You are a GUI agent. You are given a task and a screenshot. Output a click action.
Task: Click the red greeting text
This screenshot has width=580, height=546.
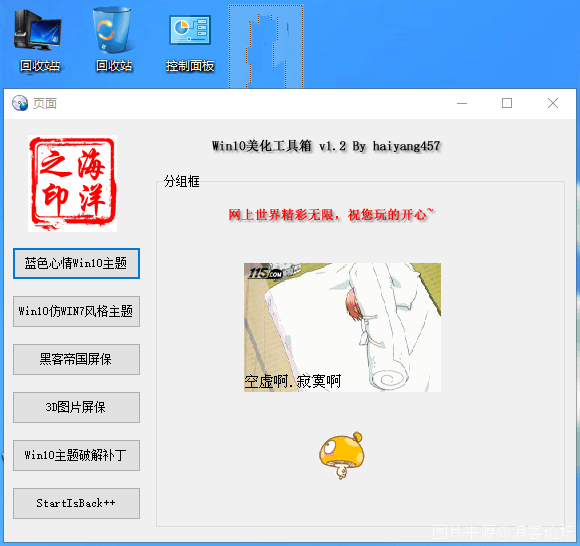point(331,215)
